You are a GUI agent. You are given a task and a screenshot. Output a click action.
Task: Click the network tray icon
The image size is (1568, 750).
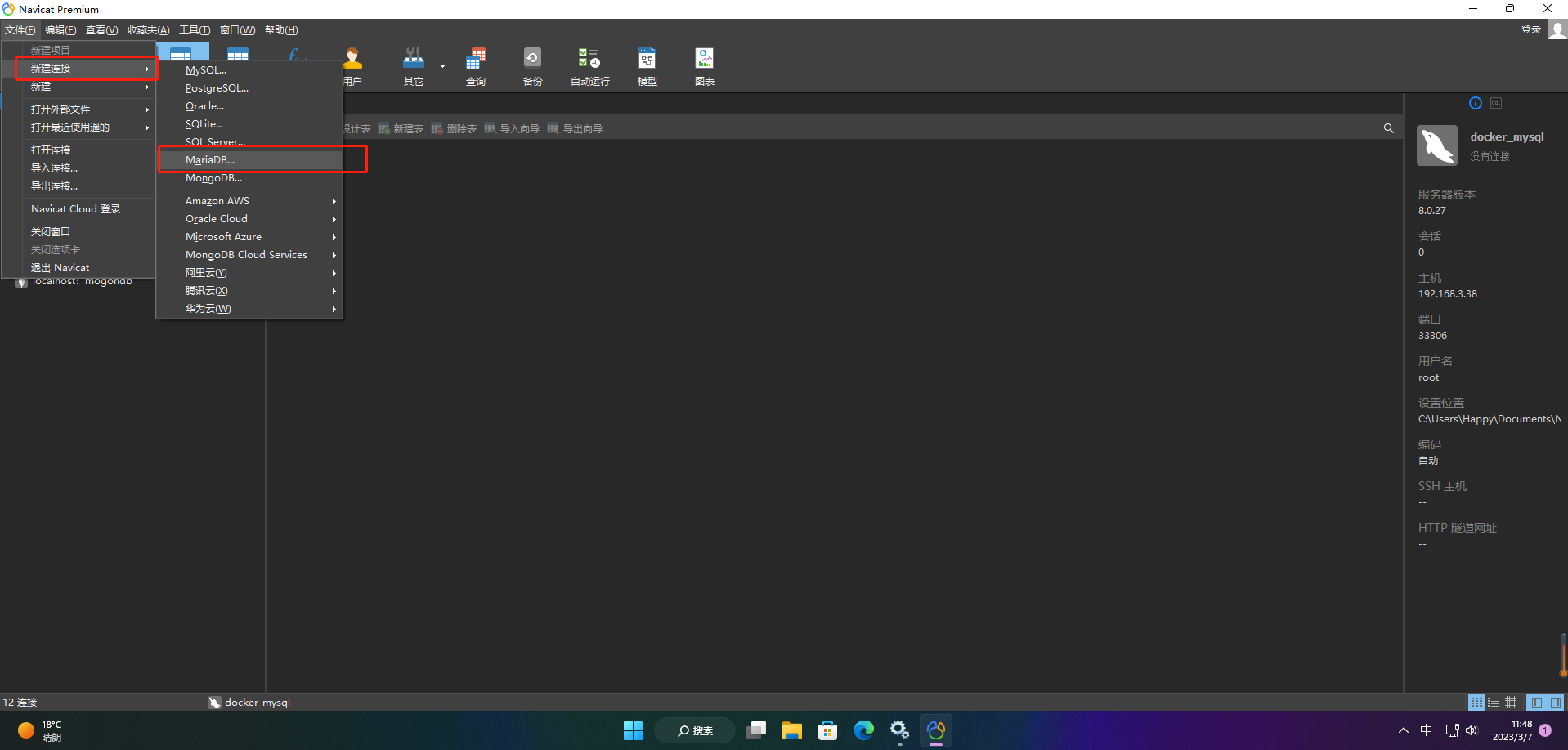point(1452,730)
